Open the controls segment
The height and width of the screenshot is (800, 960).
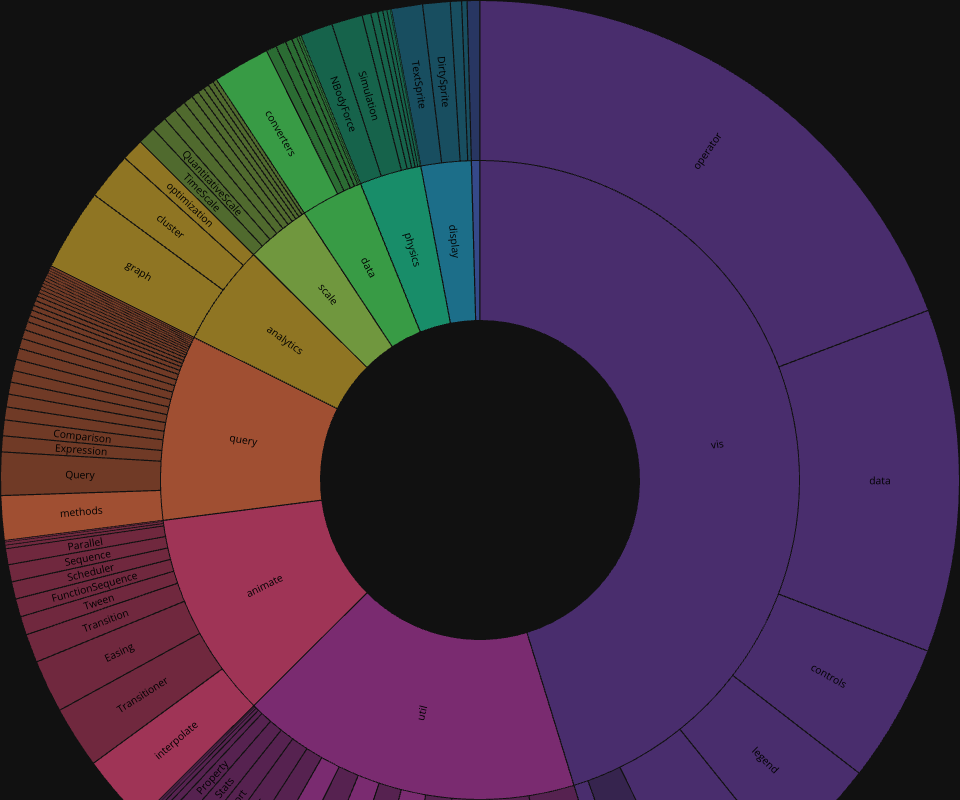(x=828, y=676)
